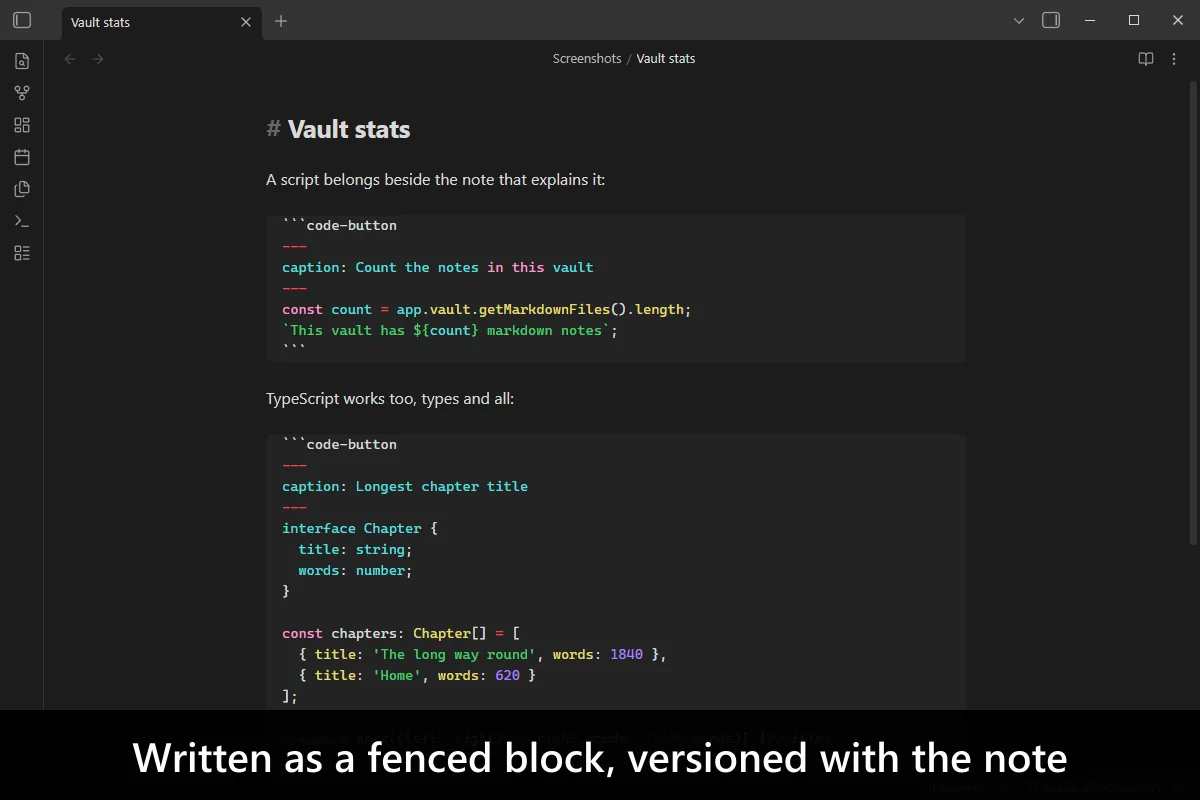Click the Vault stats heading

click(x=349, y=129)
